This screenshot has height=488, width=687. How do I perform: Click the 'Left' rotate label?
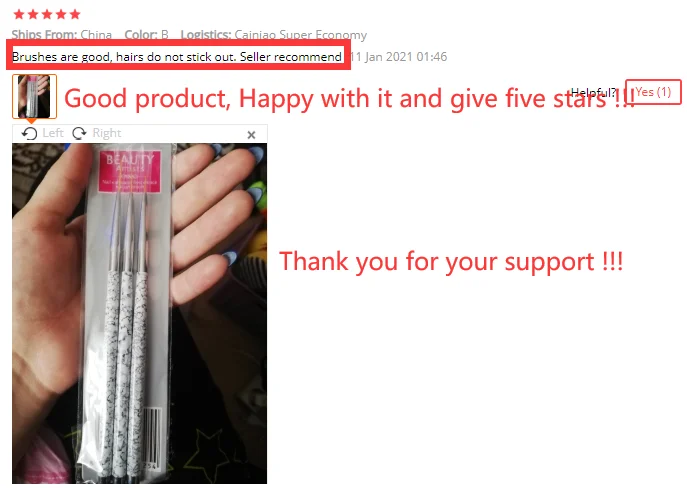point(53,133)
